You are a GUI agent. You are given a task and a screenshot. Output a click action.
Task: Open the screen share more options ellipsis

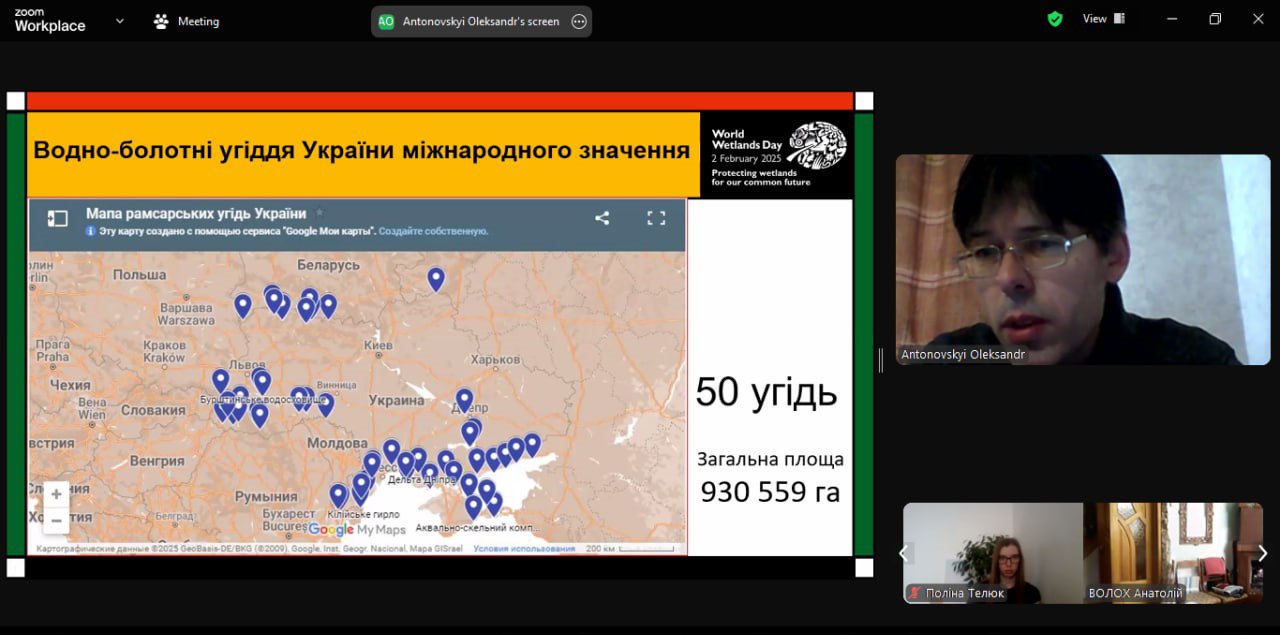click(x=579, y=21)
